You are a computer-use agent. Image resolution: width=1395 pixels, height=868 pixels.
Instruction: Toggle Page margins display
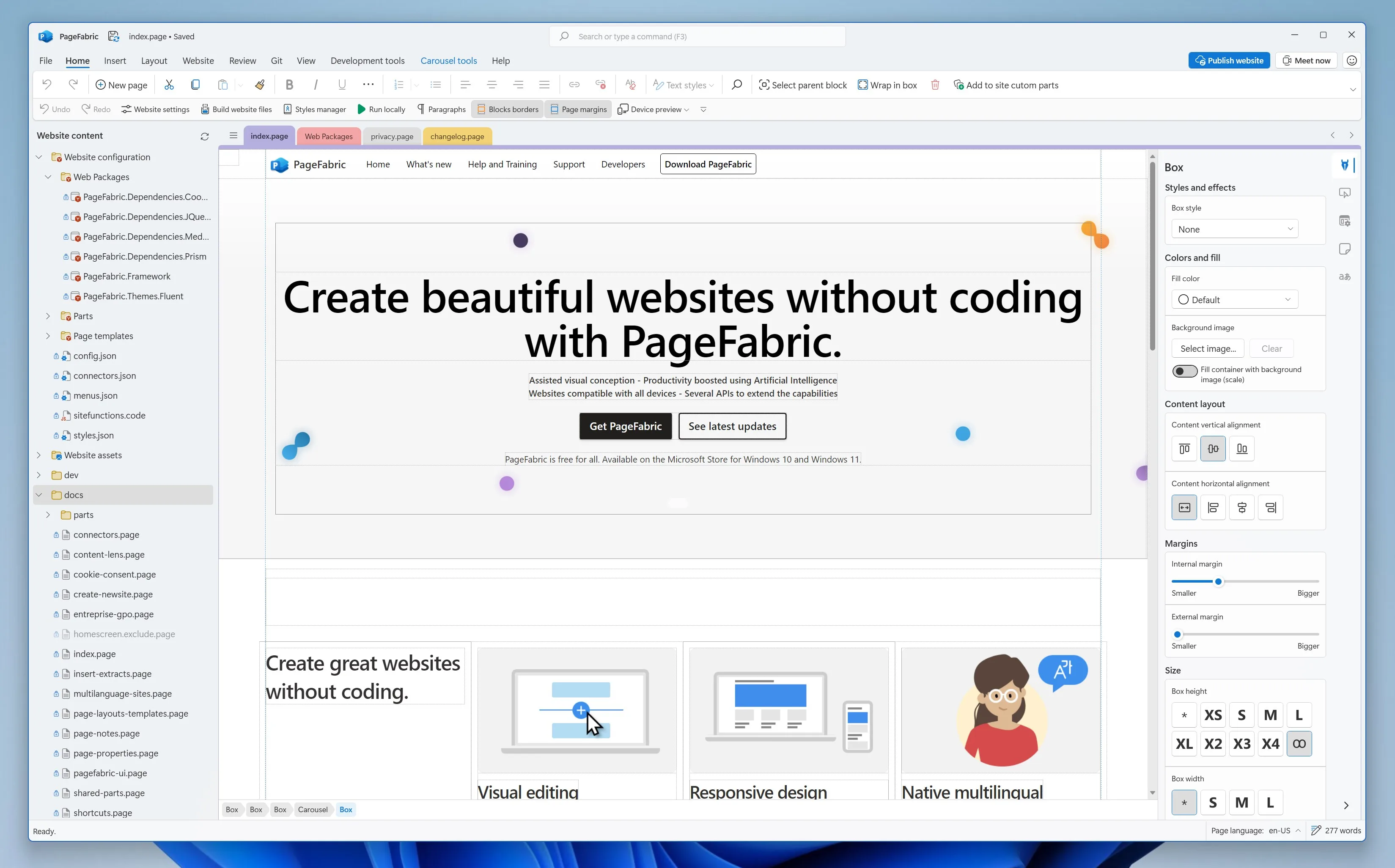[578, 109]
